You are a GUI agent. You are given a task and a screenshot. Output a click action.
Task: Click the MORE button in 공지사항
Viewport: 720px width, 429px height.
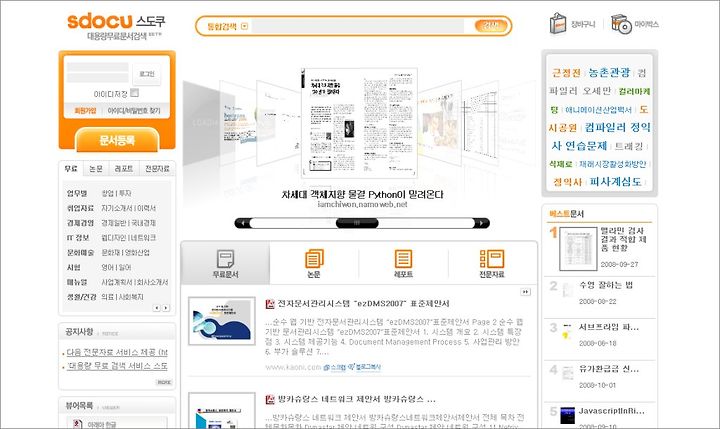click(x=164, y=382)
